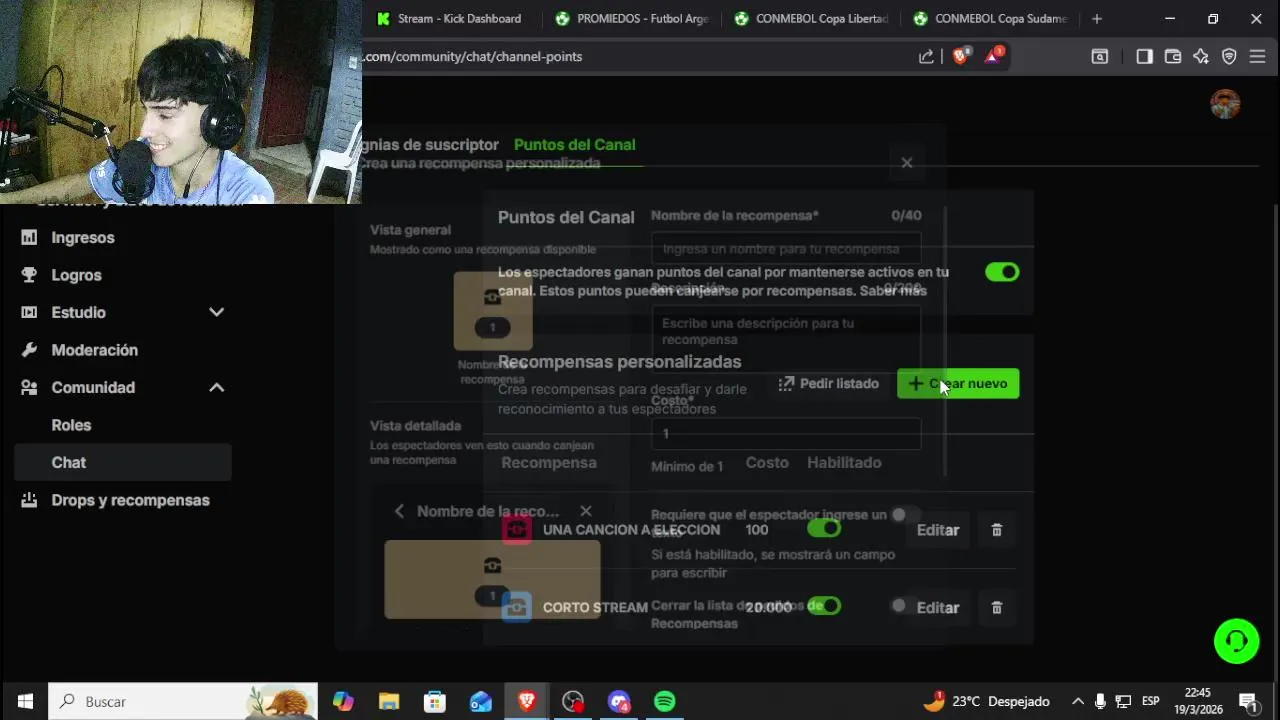Disable the Puntos del Canal toggle
Screen dimensions: 1280x720
1002,272
